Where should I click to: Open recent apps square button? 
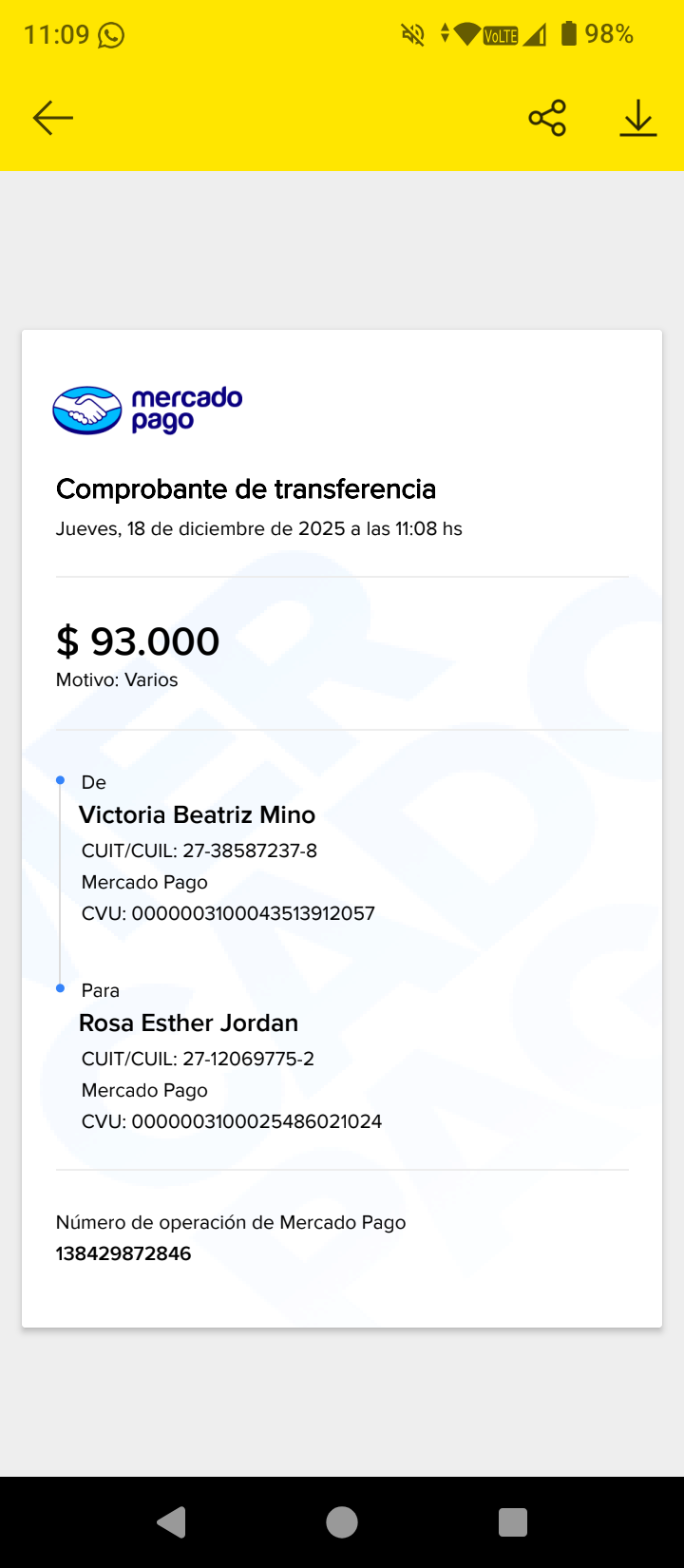point(513,1522)
